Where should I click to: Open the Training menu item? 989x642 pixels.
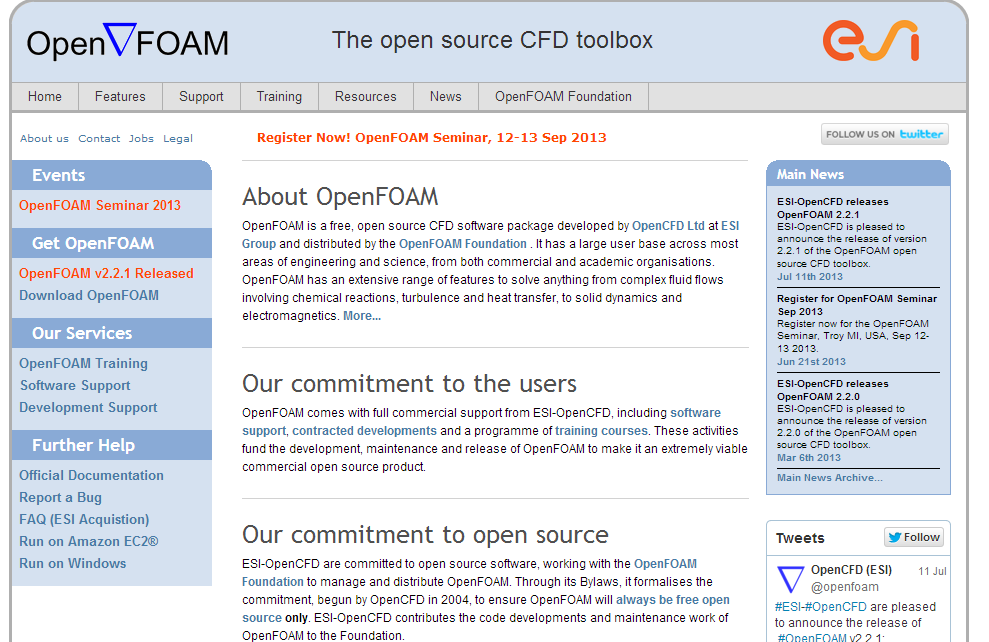pos(279,96)
